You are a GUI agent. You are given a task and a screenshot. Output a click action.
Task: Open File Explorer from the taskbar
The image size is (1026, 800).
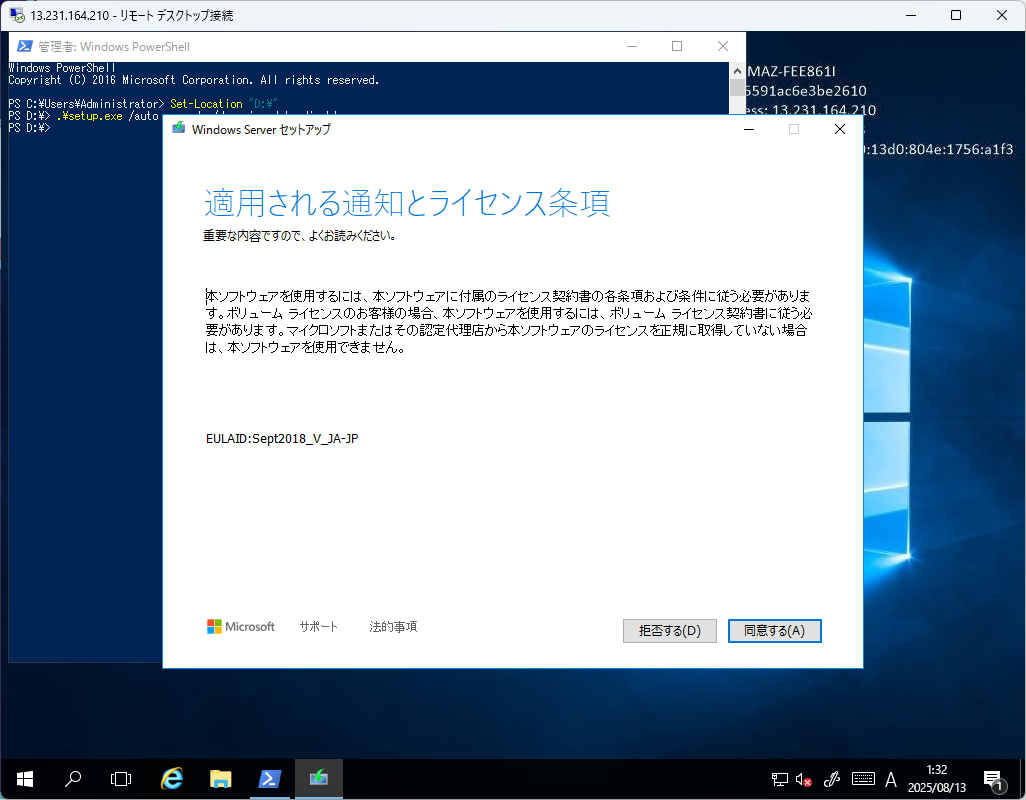pyautogui.click(x=221, y=778)
